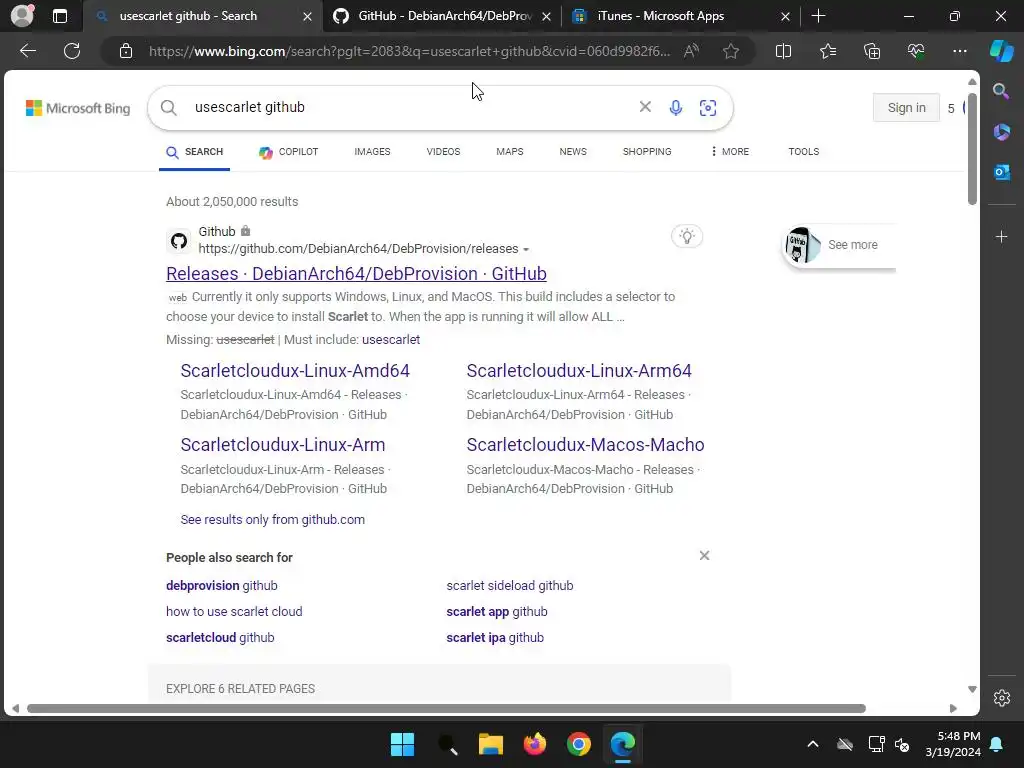1024x768 pixels.
Task: Open Read aloud from address bar
Action: tap(691, 51)
